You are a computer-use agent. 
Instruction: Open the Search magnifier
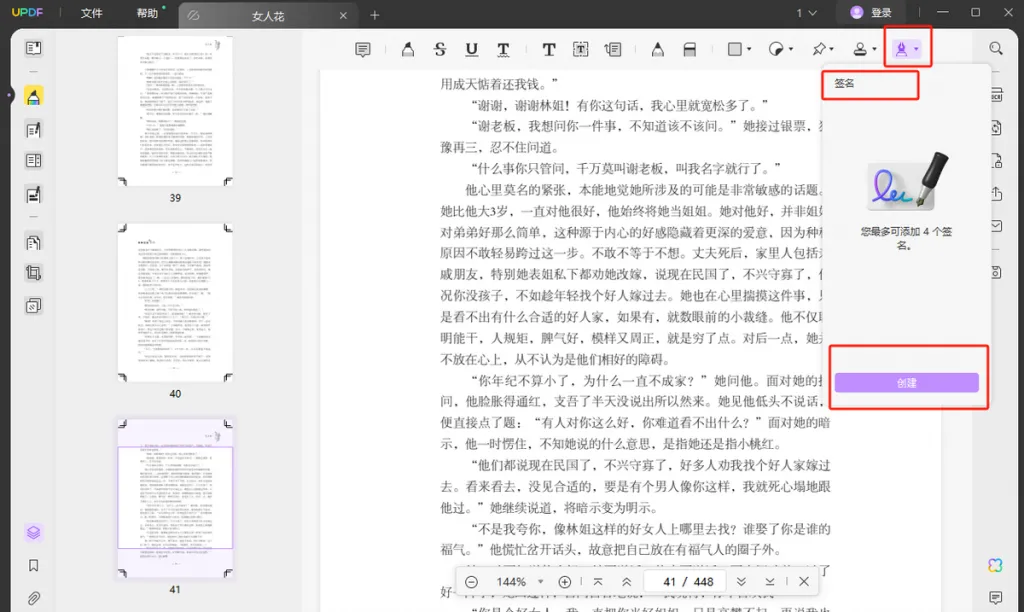[995, 48]
